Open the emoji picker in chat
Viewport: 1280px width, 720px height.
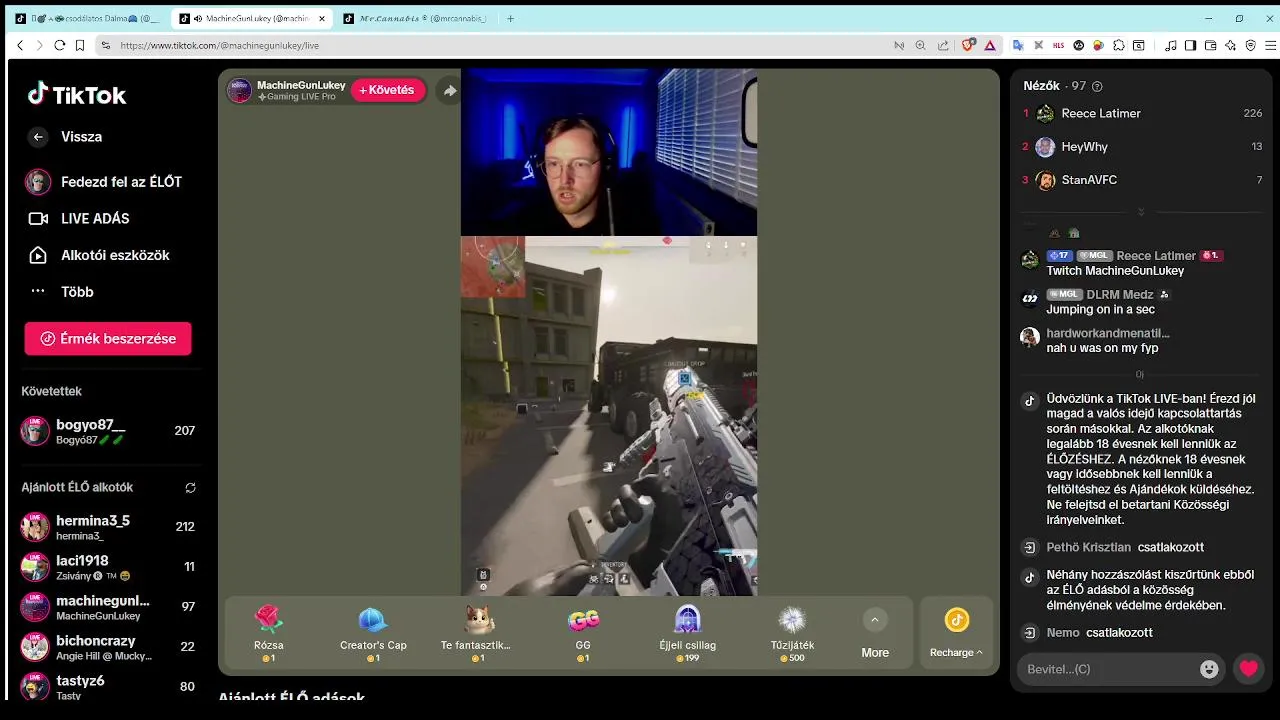click(x=1209, y=669)
